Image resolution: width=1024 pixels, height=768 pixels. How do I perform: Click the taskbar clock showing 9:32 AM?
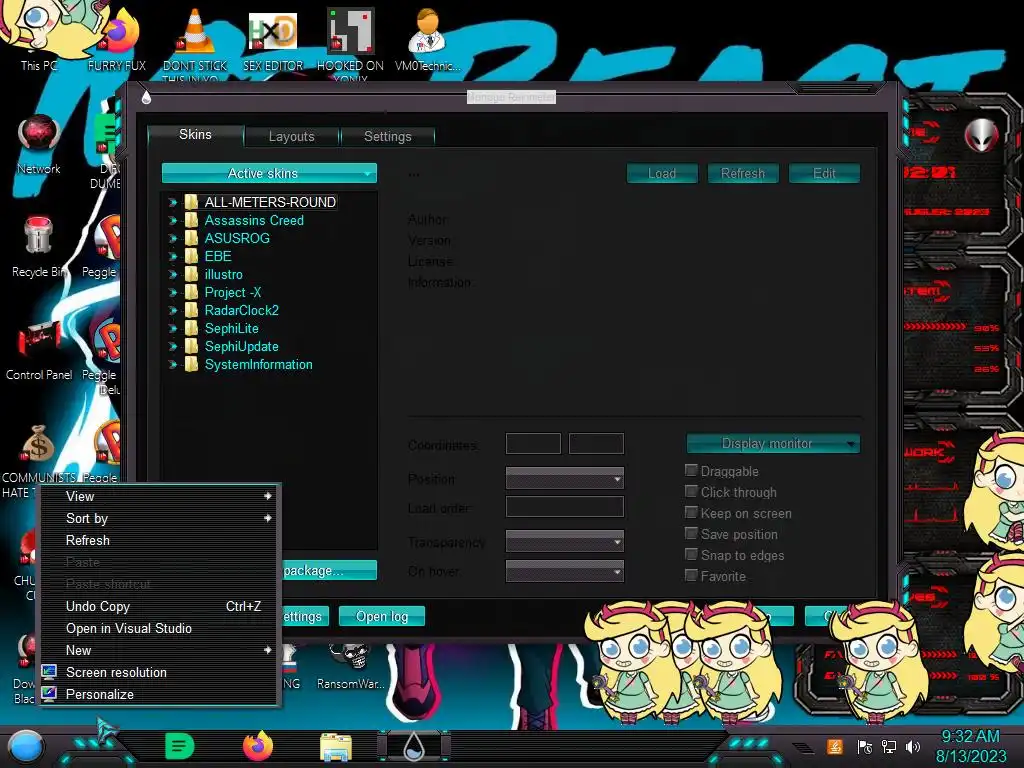[x=971, y=746]
